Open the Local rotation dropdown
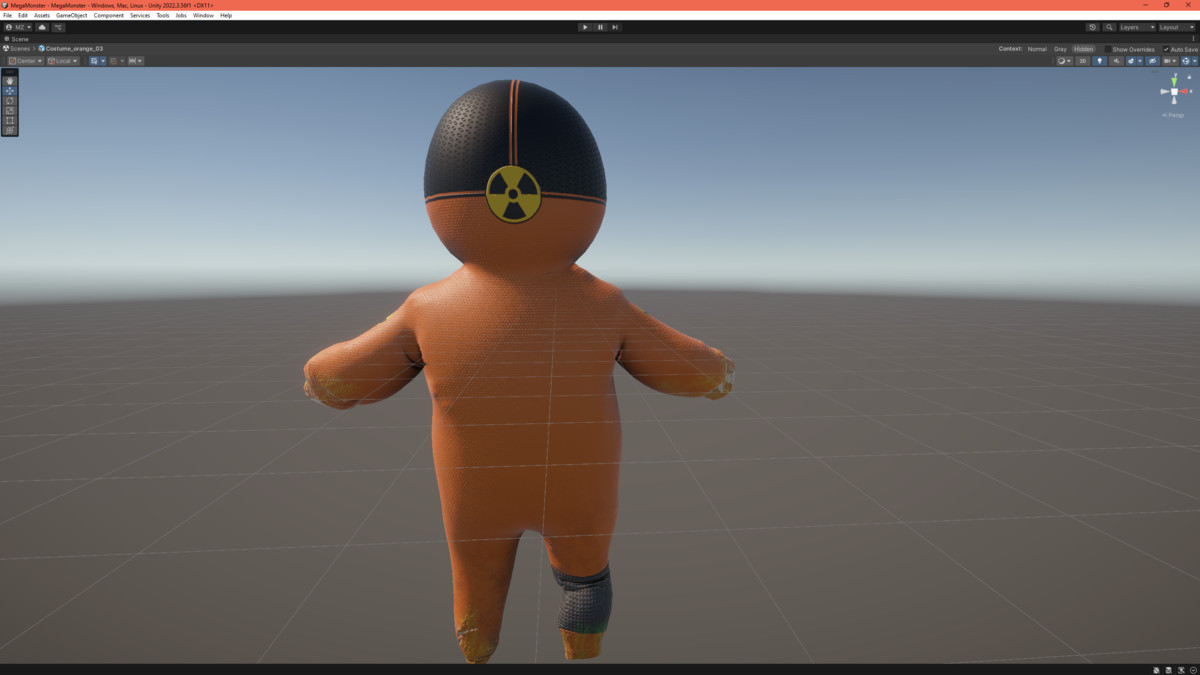This screenshot has height=675, width=1200. tap(62, 61)
